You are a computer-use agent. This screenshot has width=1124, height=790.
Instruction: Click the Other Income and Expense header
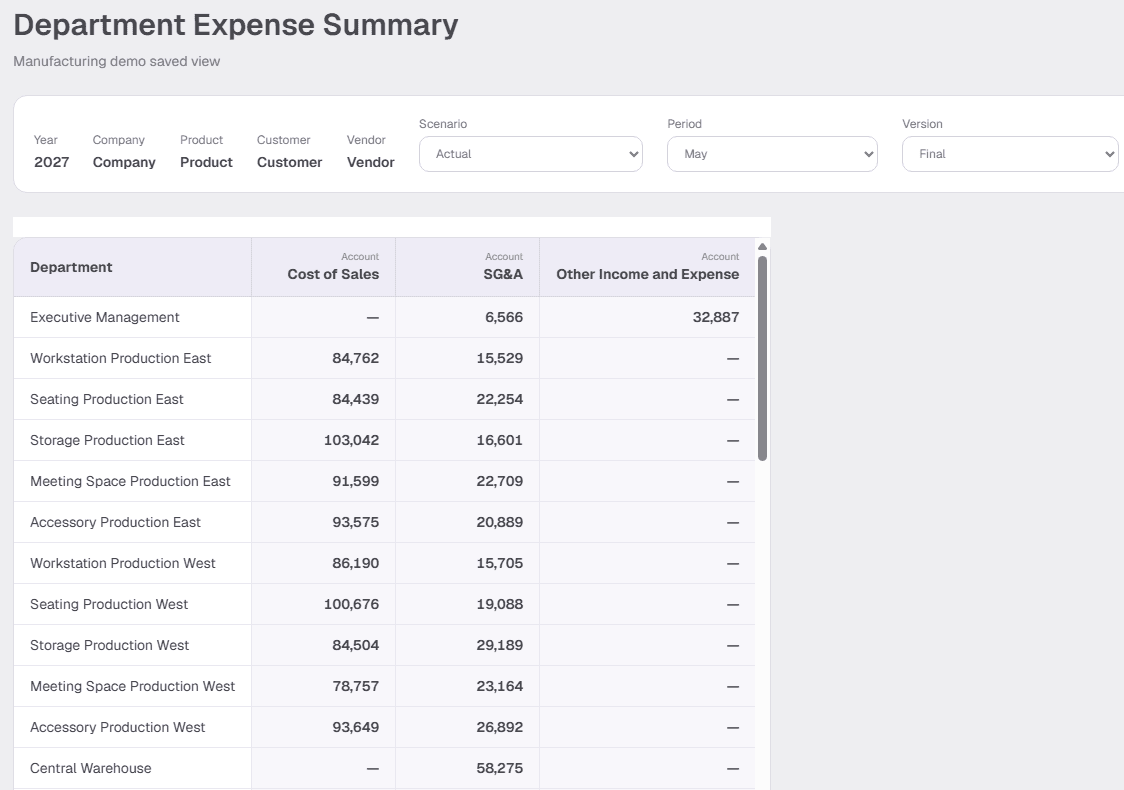tap(647, 267)
